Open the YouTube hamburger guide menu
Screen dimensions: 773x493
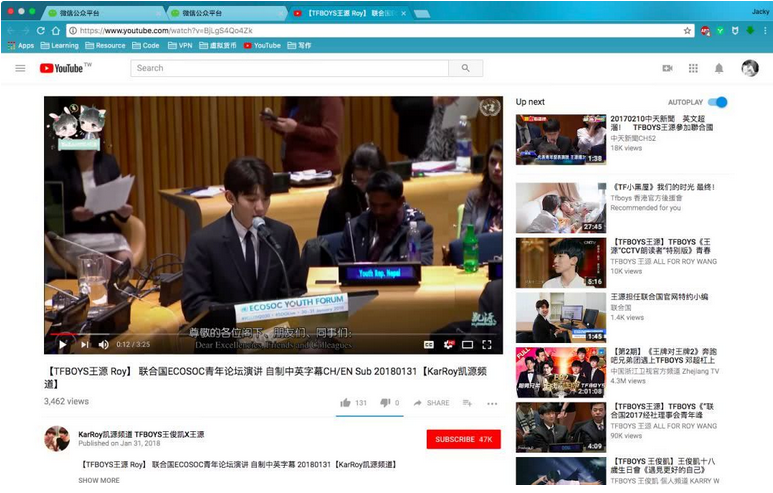pos(20,68)
